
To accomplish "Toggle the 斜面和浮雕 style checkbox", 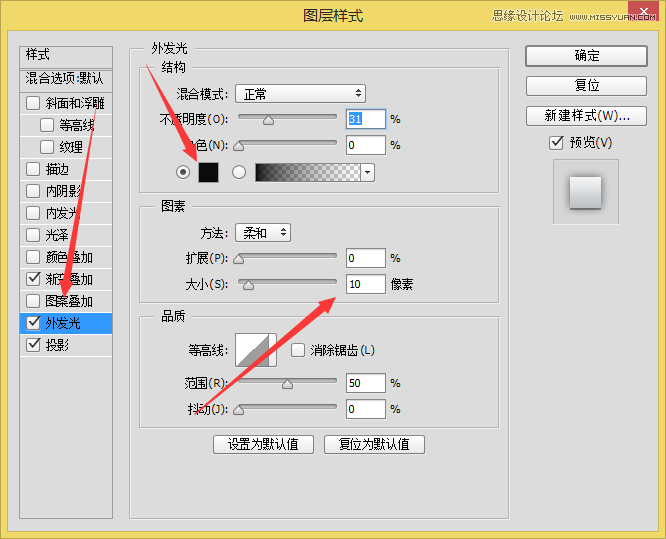I will point(33,103).
